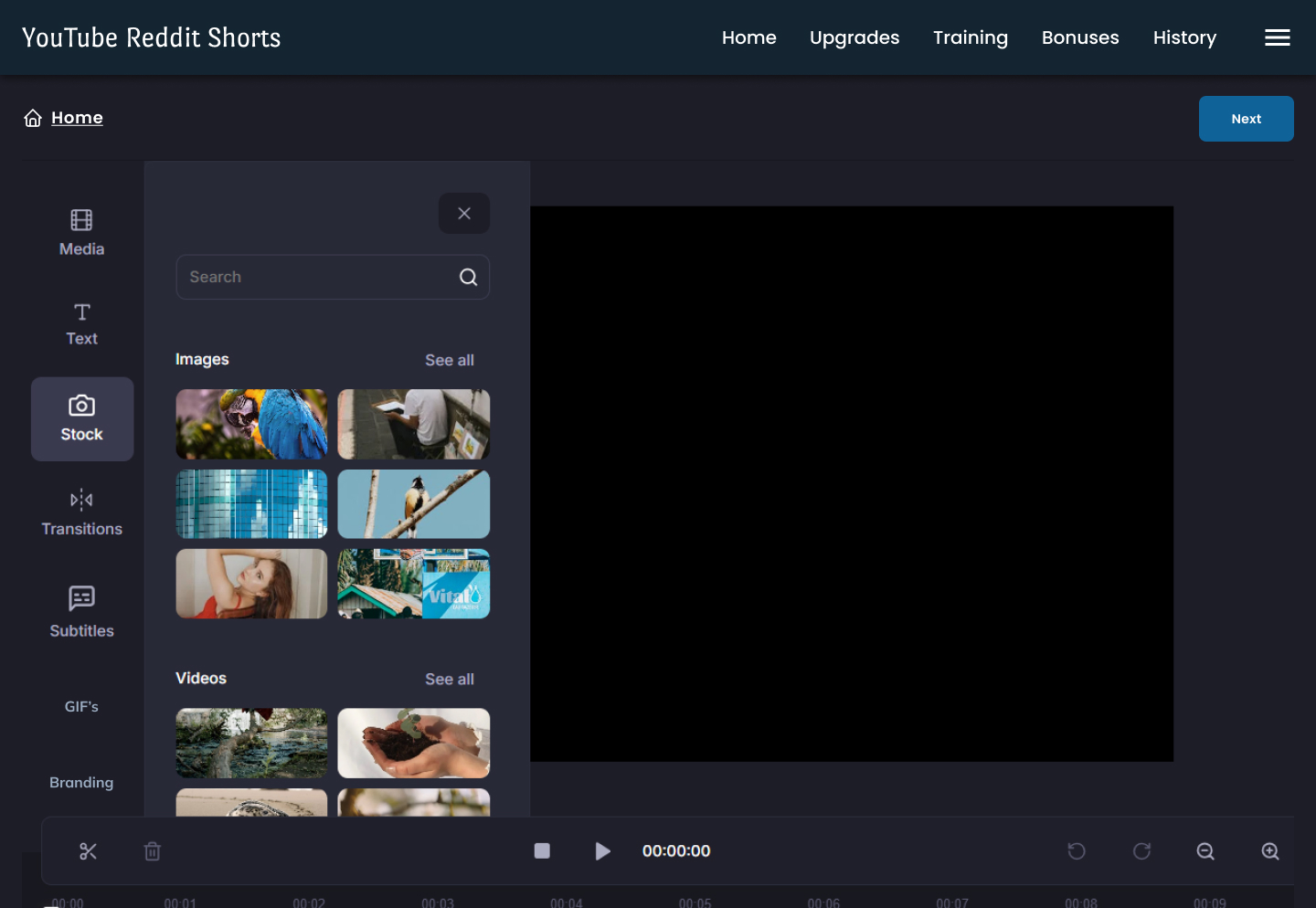Open the Media panel icon

(x=81, y=220)
